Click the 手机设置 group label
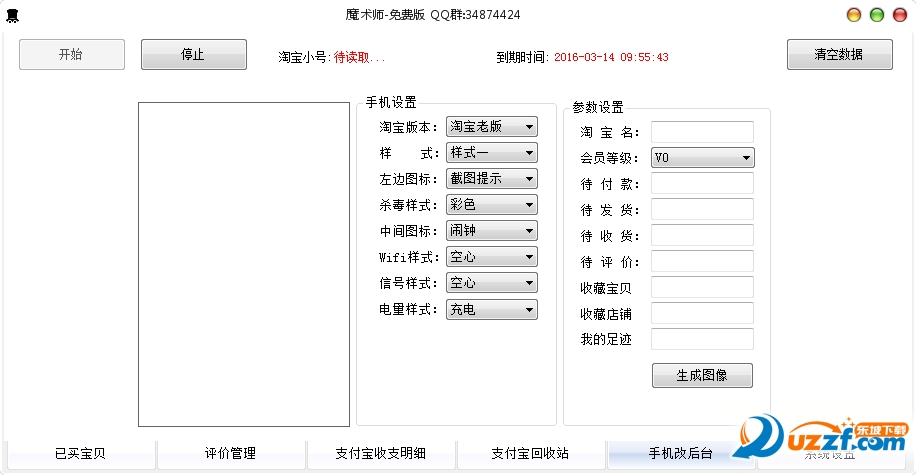The width and height of the screenshot is (916, 475). (x=391, y=102)
